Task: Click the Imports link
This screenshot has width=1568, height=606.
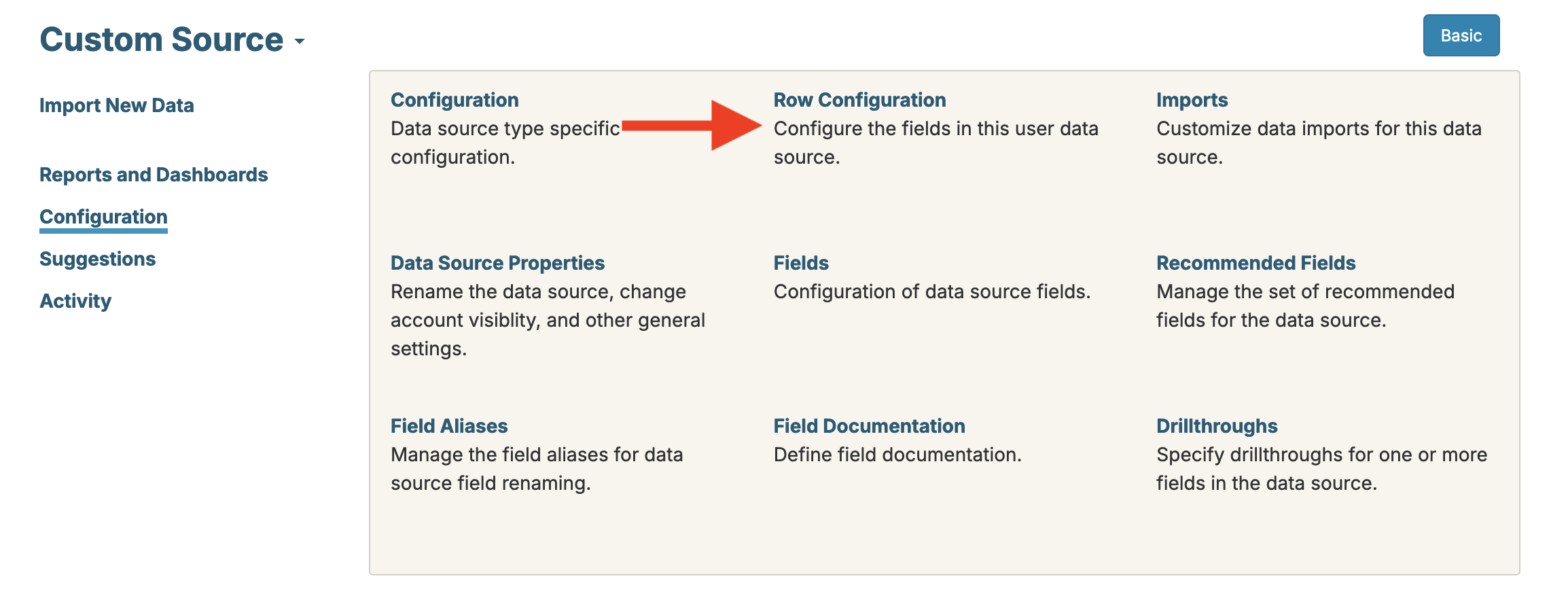Action: coord(1192,100)
